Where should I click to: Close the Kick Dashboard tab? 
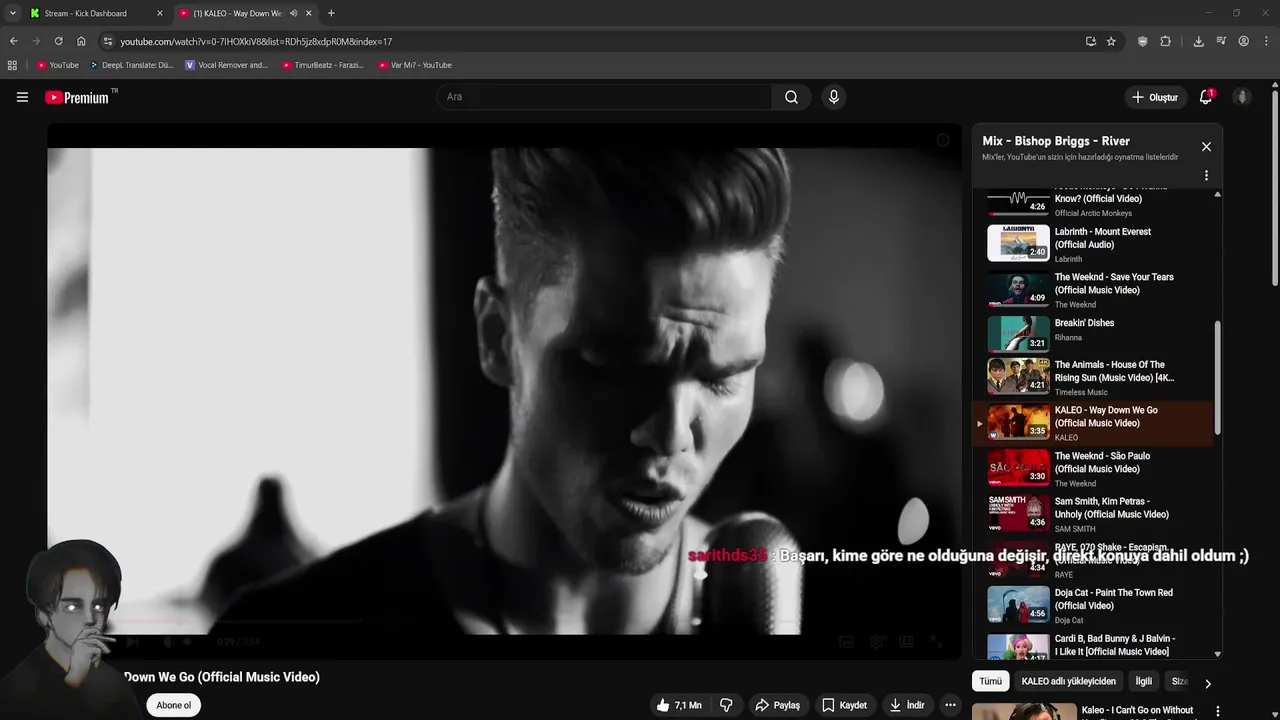pos(159,13)
